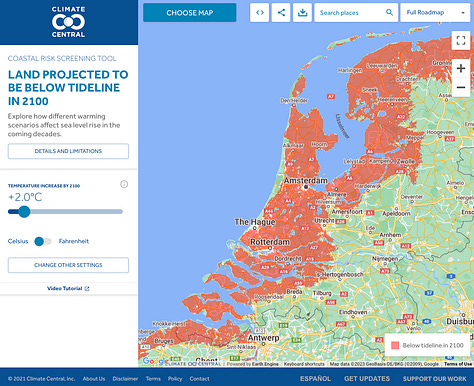Screen dimensions: 474x386
Task: Switch Celsius/Fahrenheit toggle
Action: [x=43, y=241]
